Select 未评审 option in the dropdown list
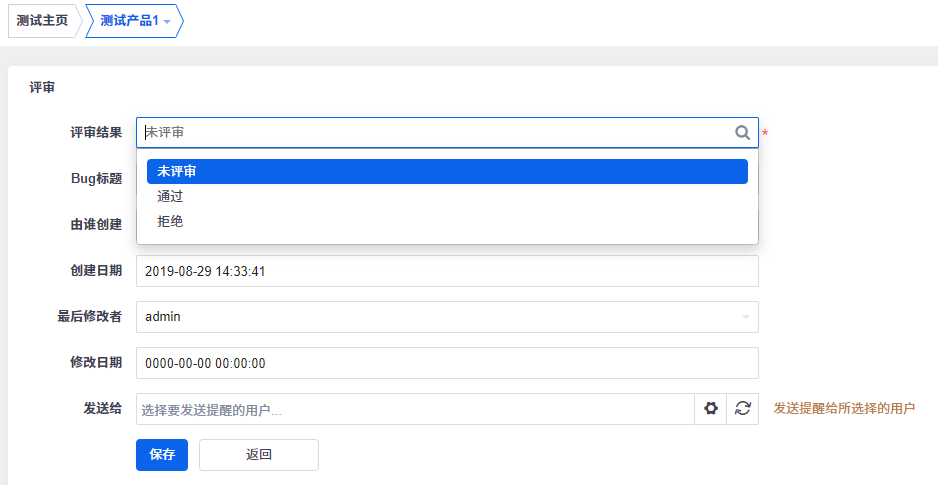 (x=447, y=171)
